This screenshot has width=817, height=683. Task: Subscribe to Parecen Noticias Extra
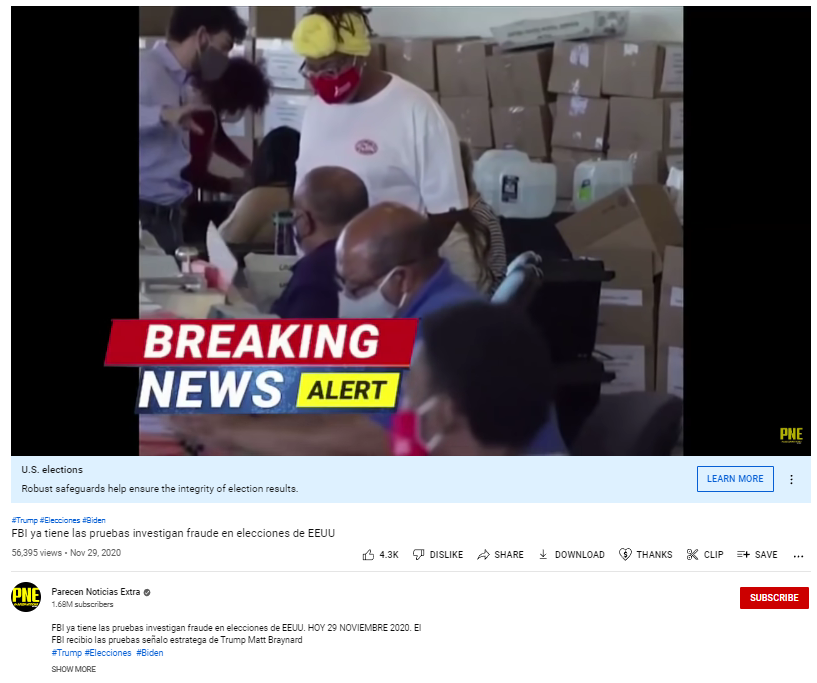[774, 598]
